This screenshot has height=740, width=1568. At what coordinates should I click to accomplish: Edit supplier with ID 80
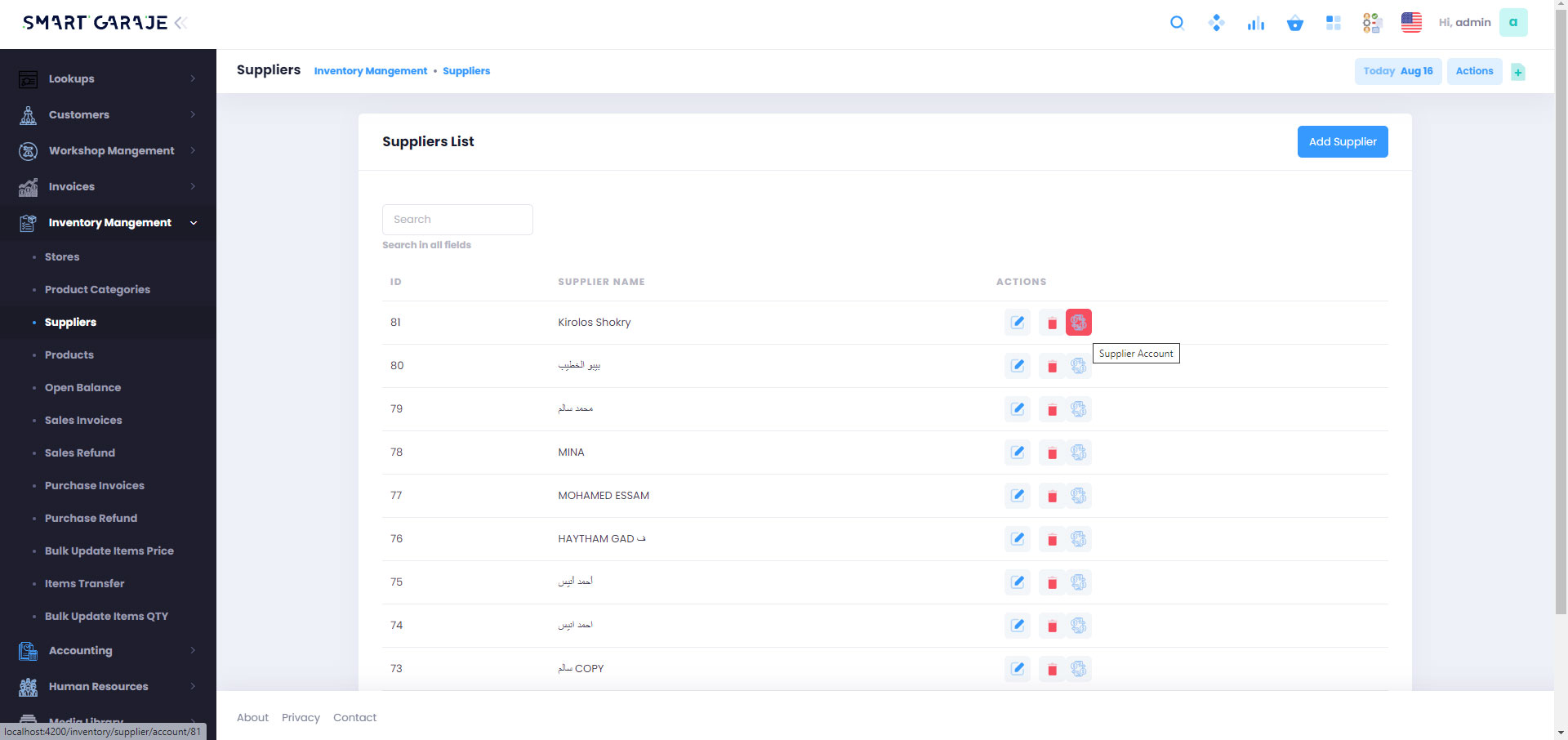point(1018,366)
